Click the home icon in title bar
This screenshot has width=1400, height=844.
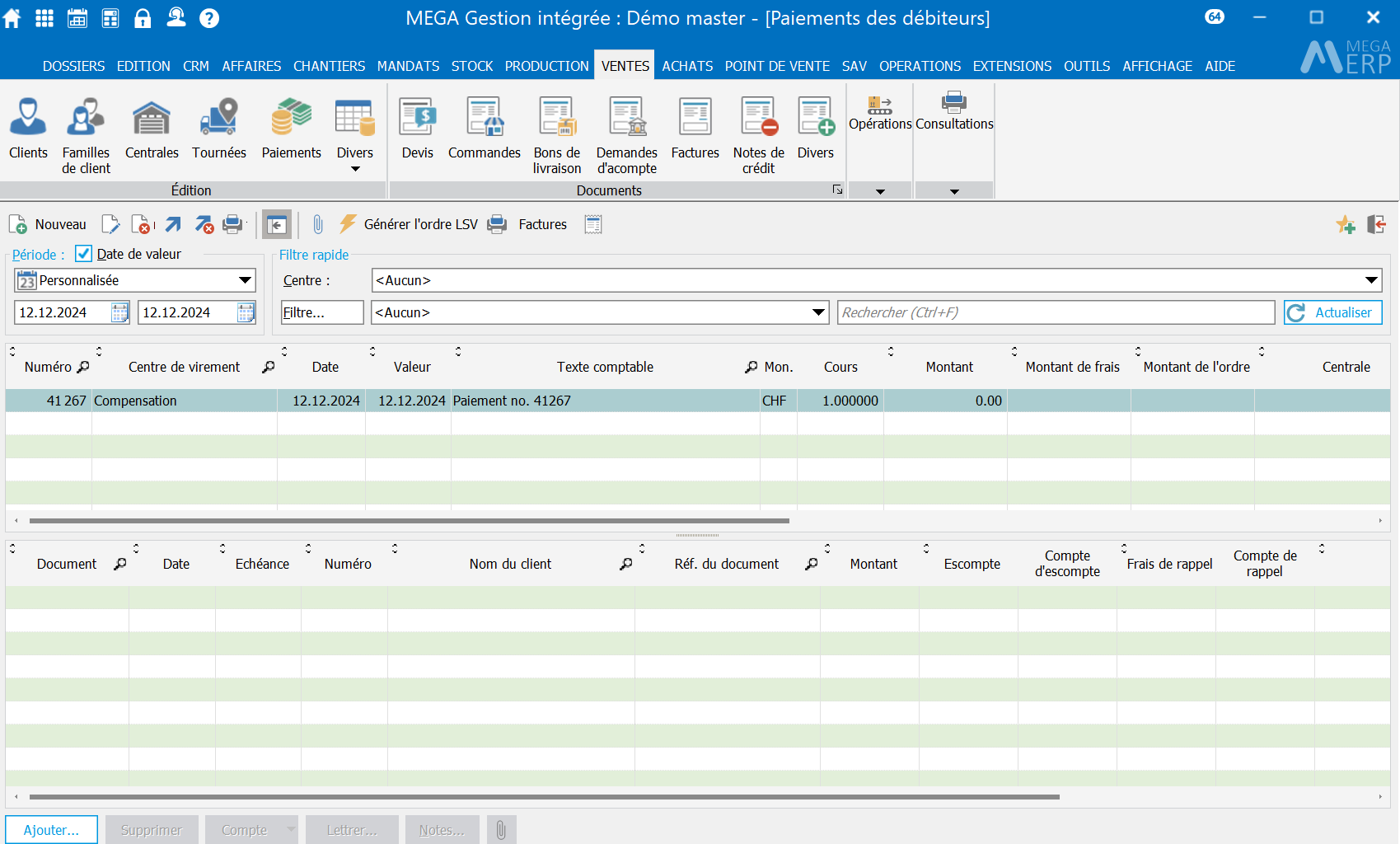[x=12, y=18]
